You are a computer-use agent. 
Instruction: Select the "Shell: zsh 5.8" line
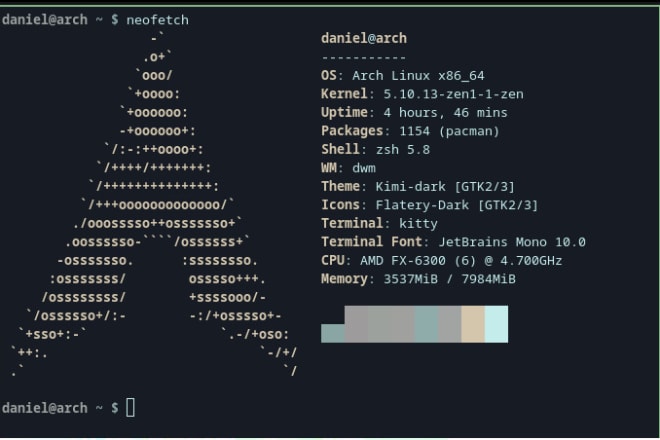[x=375, y=150]
